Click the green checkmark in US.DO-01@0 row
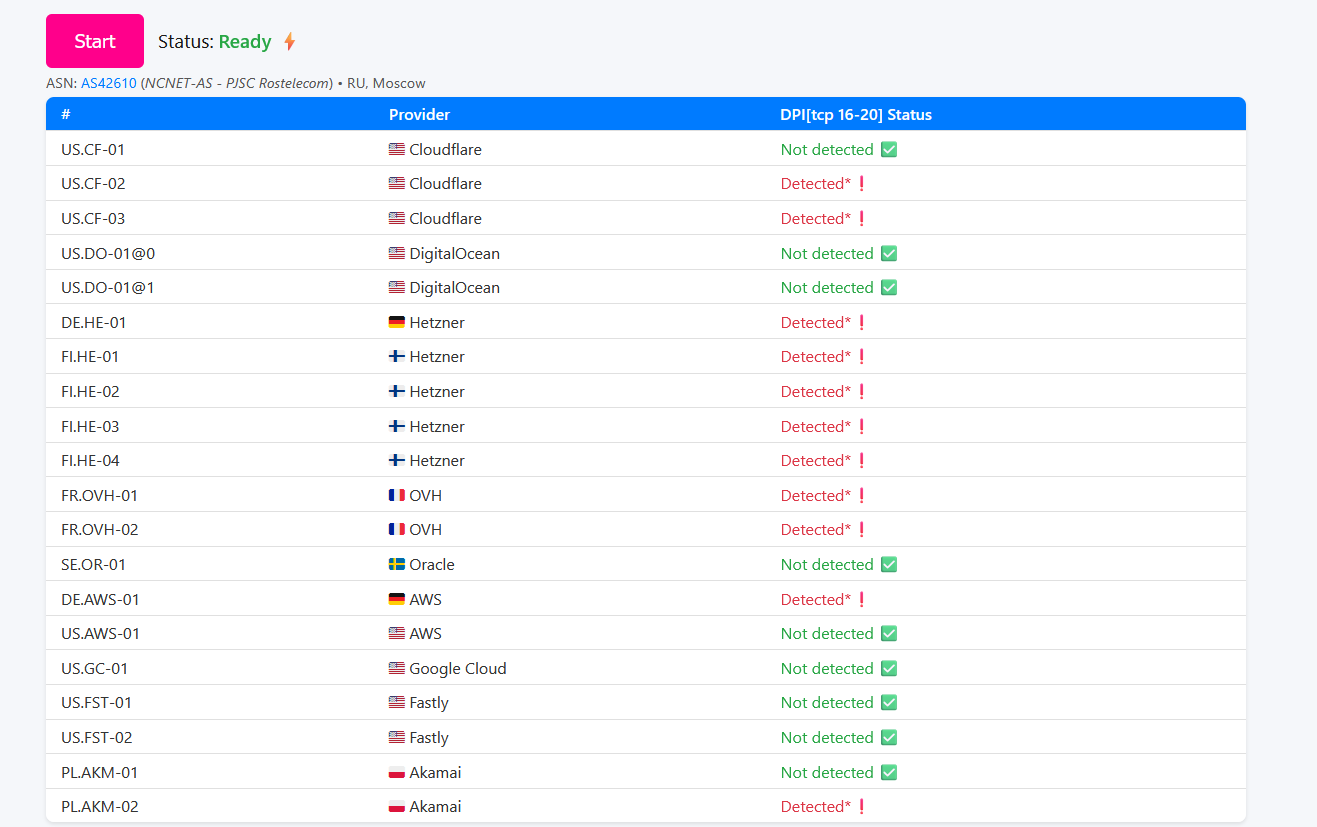This screenshot has height=827, width=1317. coord(889,254)
